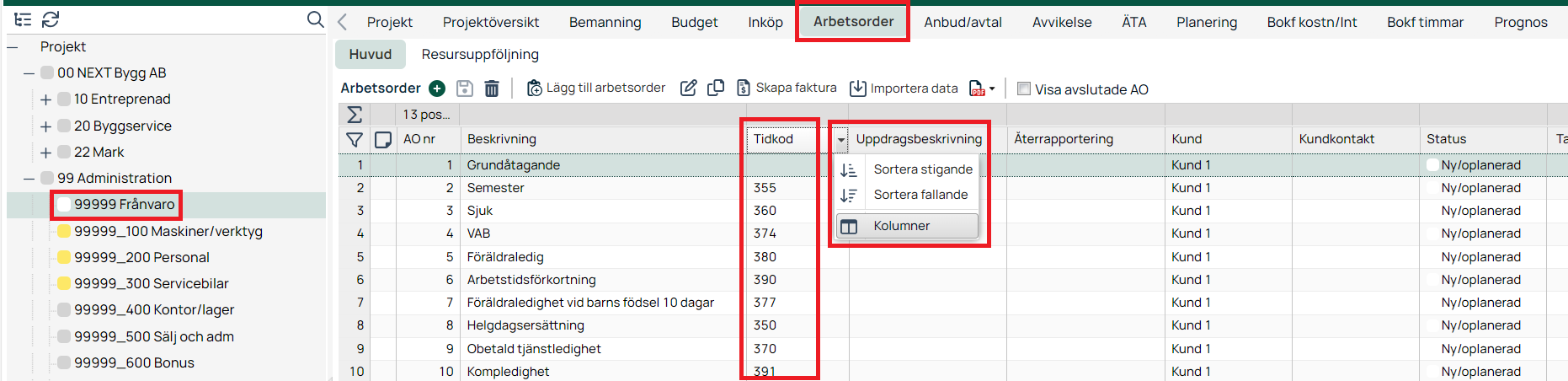Screen dimensions: 1568x381
Task: Toggle the tree view icon in sidebar
Action: (23, 19)
